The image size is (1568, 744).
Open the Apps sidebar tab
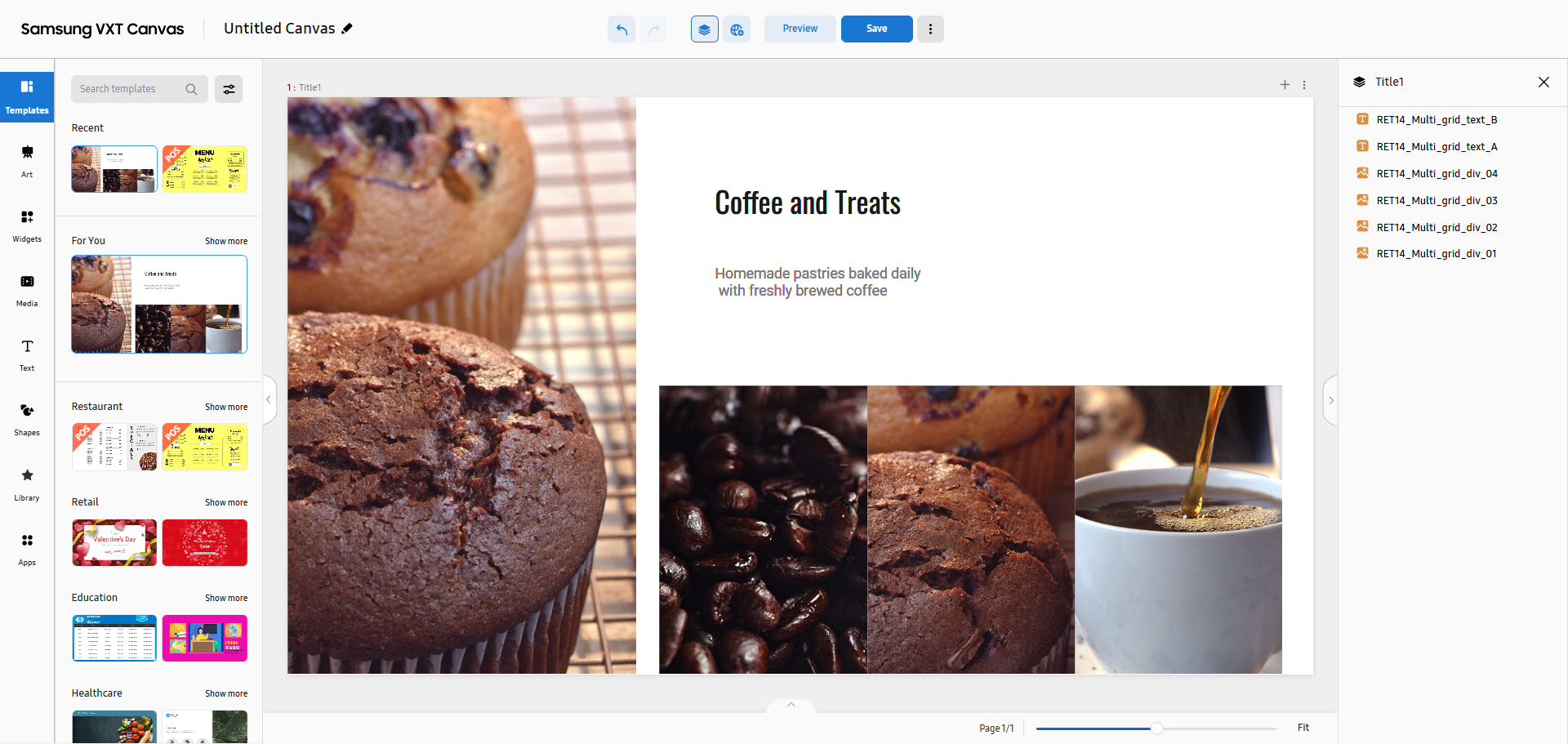pyautogui.click(x=27, y=550)
